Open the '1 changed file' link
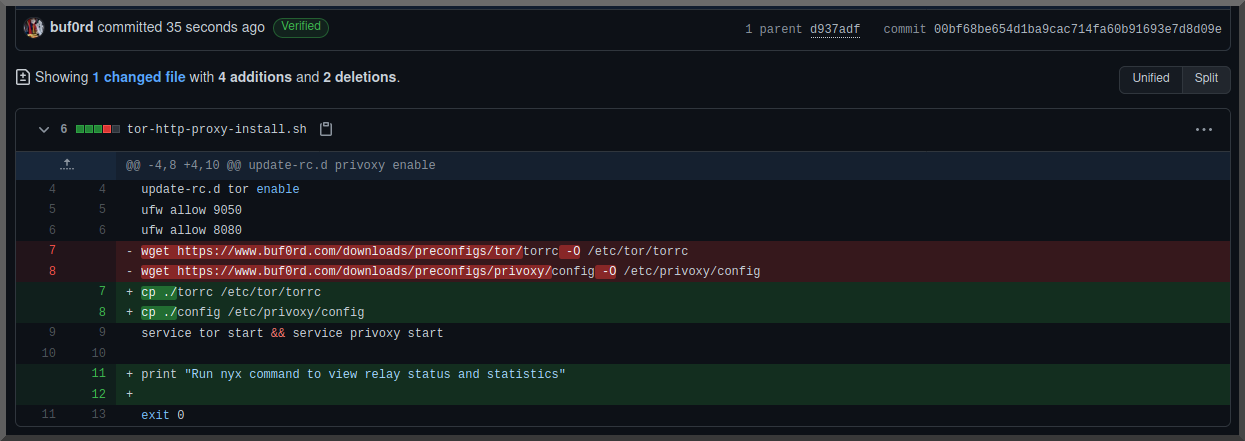The height and width of the screenshot is (441, 1245). click(x=139, y=77)
